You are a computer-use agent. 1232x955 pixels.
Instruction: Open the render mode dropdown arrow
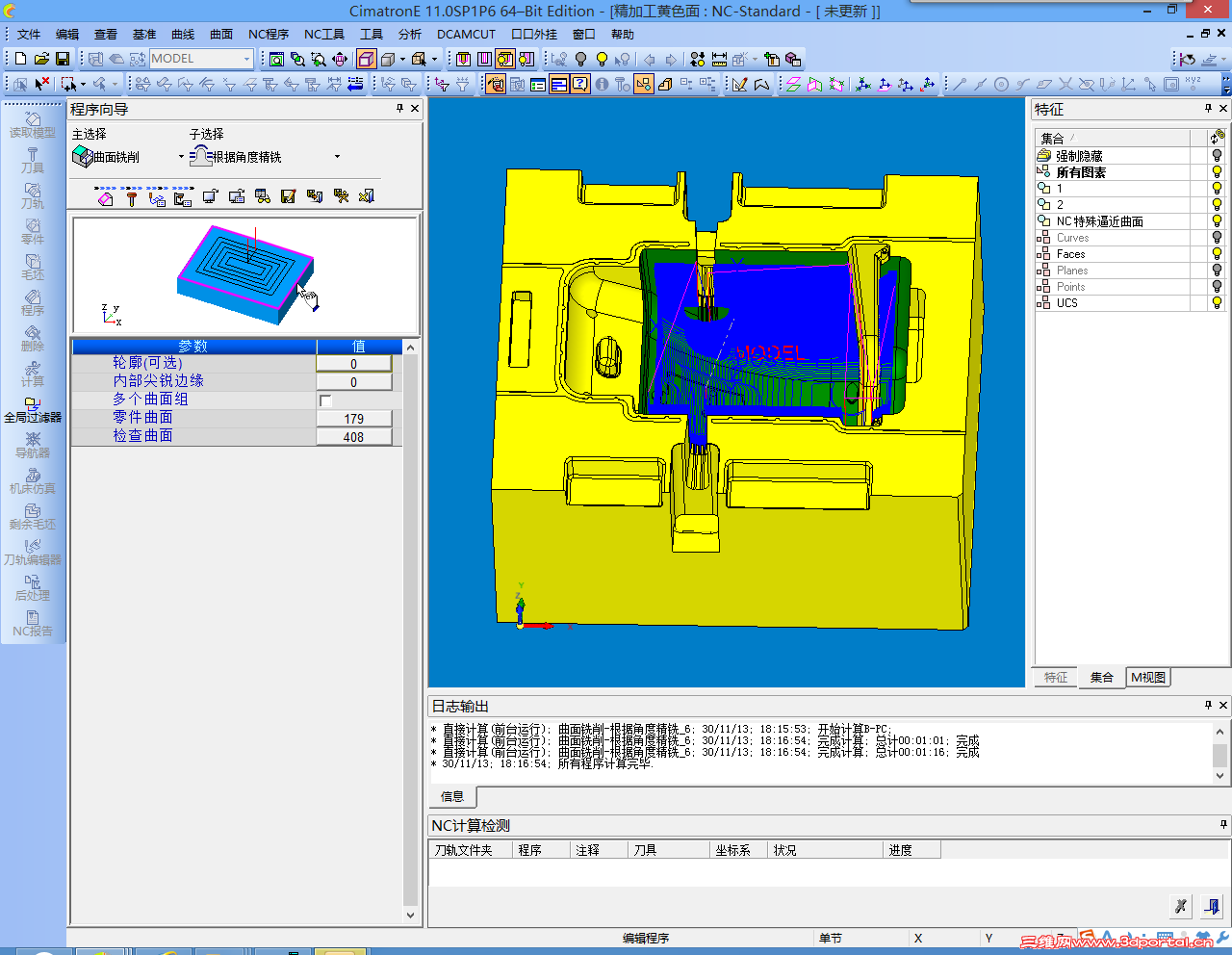(x=402, y=59)
